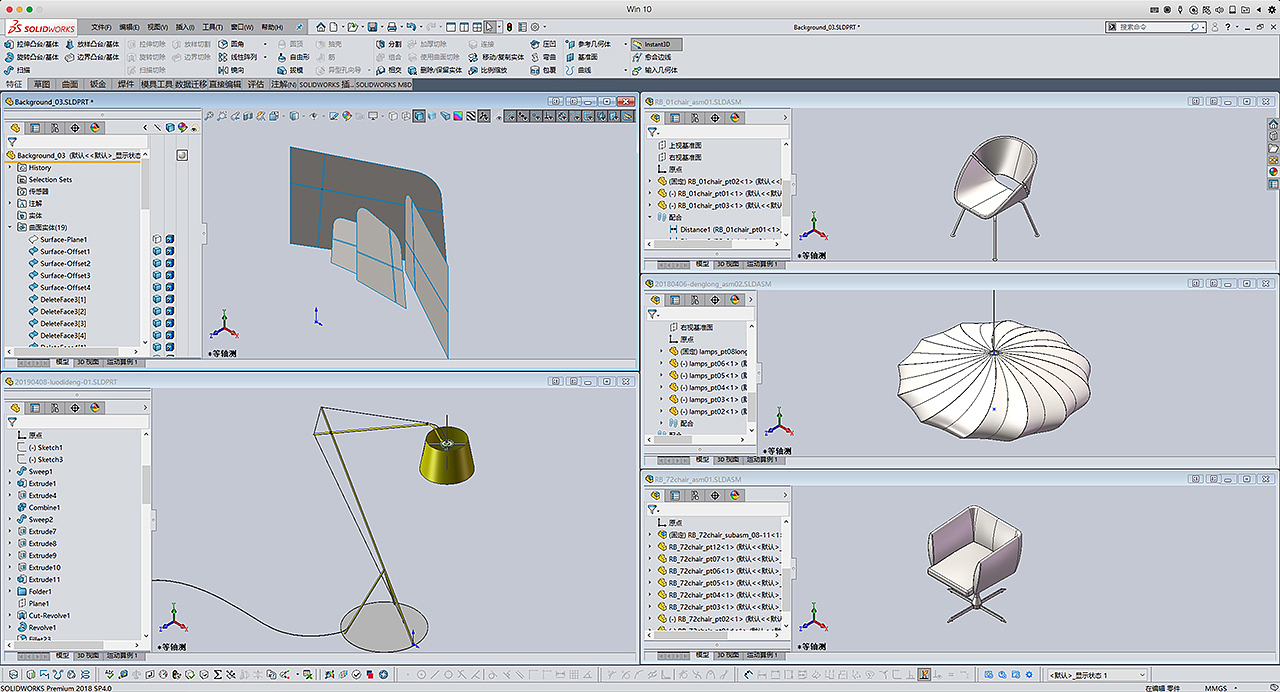Open the 文件(F) menu
Viewport: 1280px width, 692px height.
[x=101, y=27]
